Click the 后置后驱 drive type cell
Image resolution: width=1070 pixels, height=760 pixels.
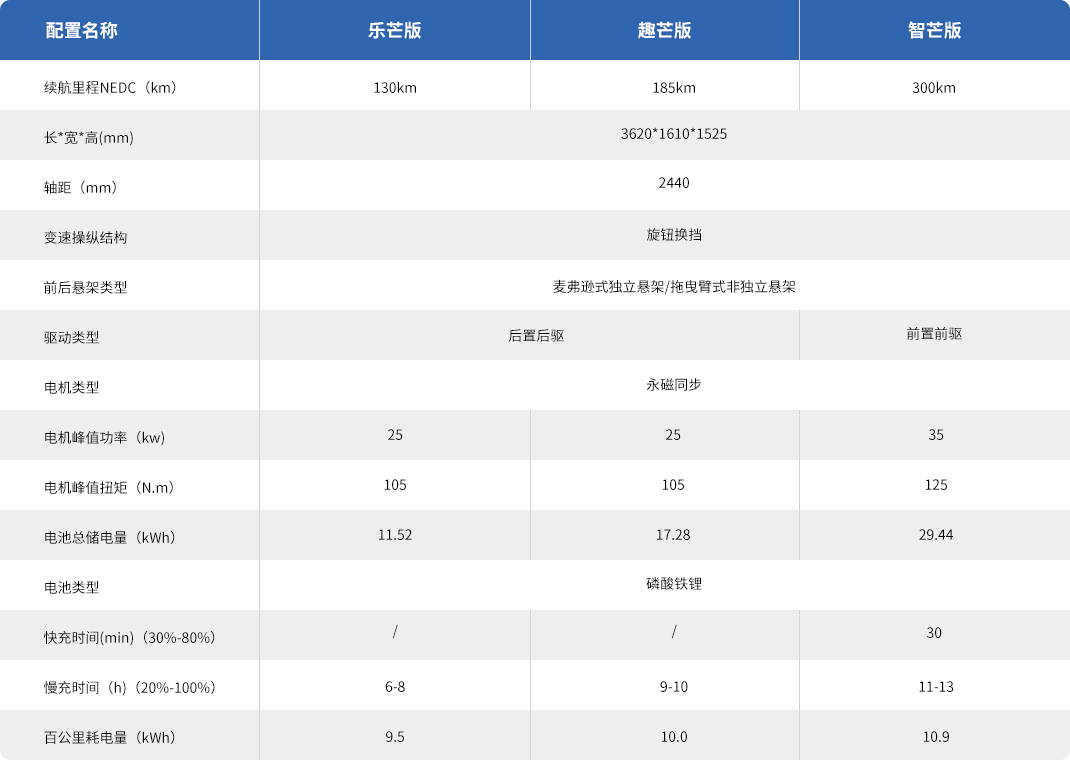pyautogui.click(x=536, y=336)
